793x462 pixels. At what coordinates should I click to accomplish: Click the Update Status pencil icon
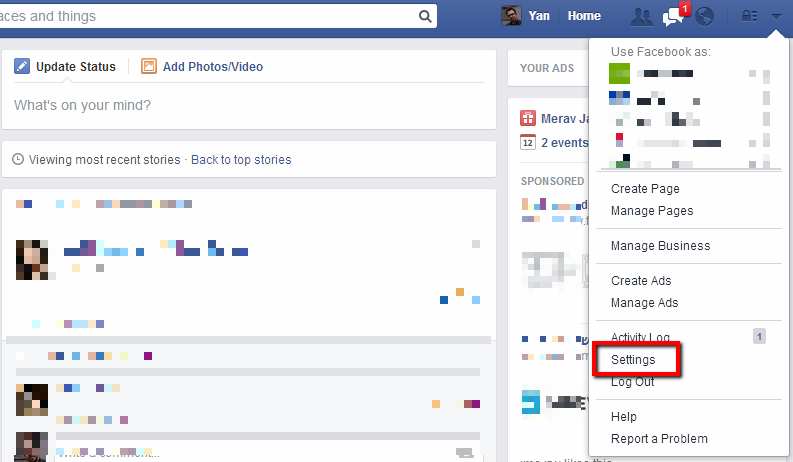(22, 67)
